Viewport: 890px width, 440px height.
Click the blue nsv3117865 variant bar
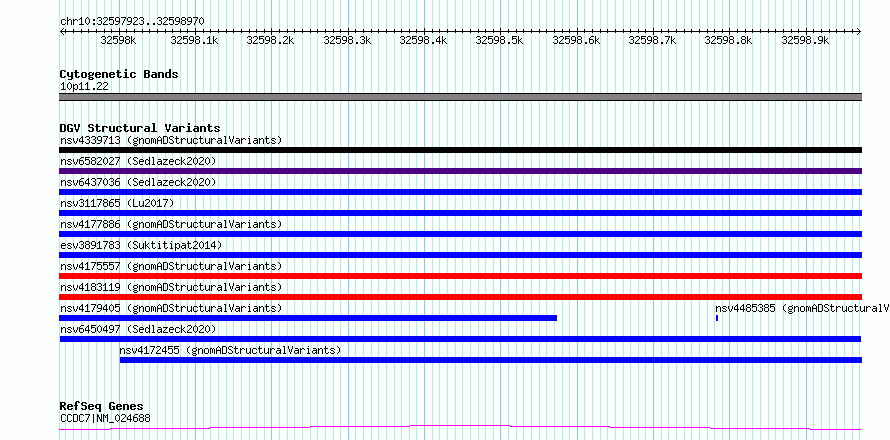[461, 213]
